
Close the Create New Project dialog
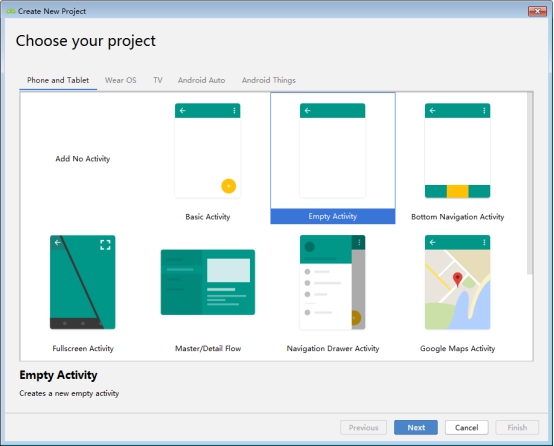point(537,11)
